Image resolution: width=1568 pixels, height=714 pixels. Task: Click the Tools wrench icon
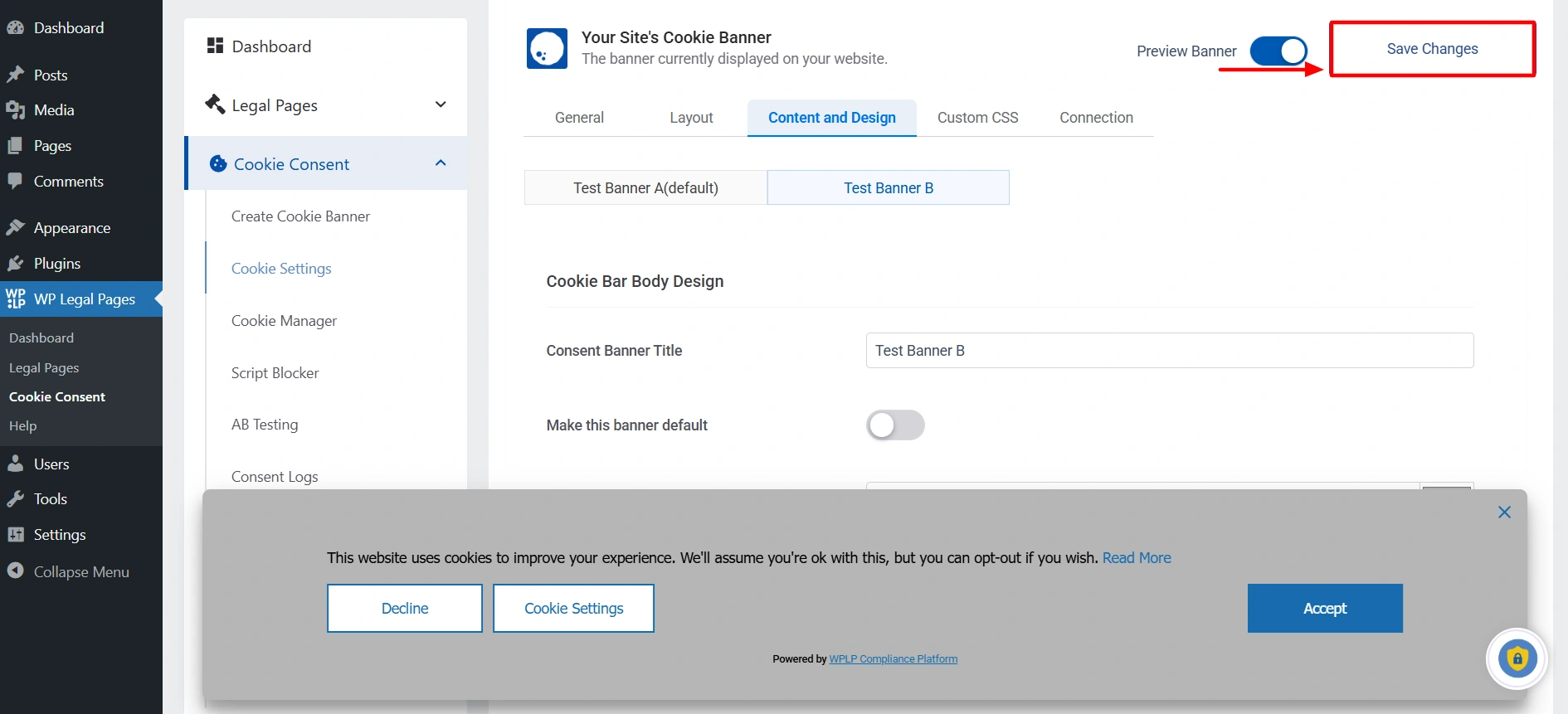point(16,498)
